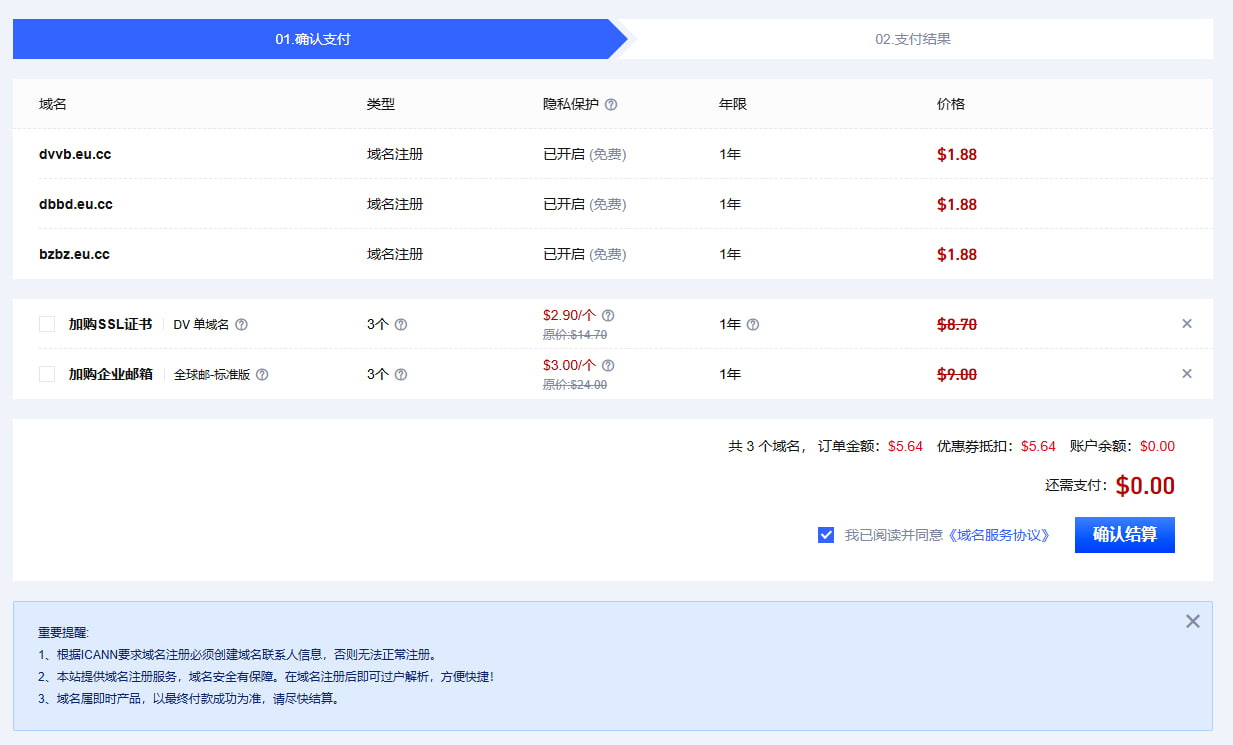Image resolution: width=1233 pixels, height=745 pixels.
Task: Click 年限 column header
Action: point(733,104)
